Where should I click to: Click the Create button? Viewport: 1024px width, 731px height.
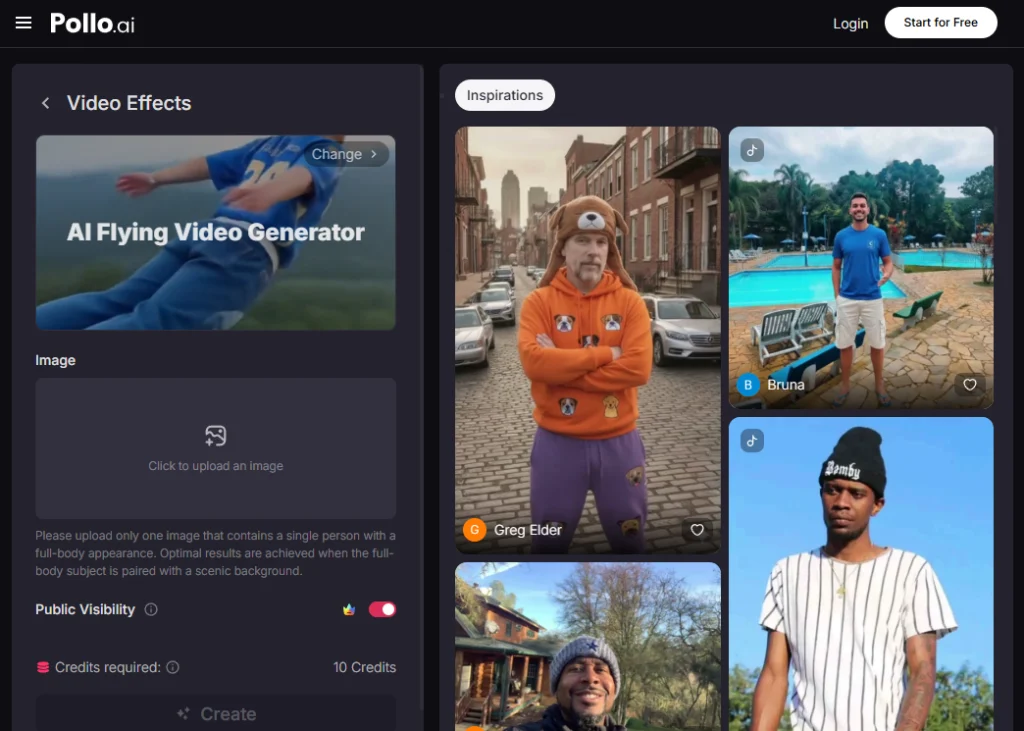(x=216, y=714)
